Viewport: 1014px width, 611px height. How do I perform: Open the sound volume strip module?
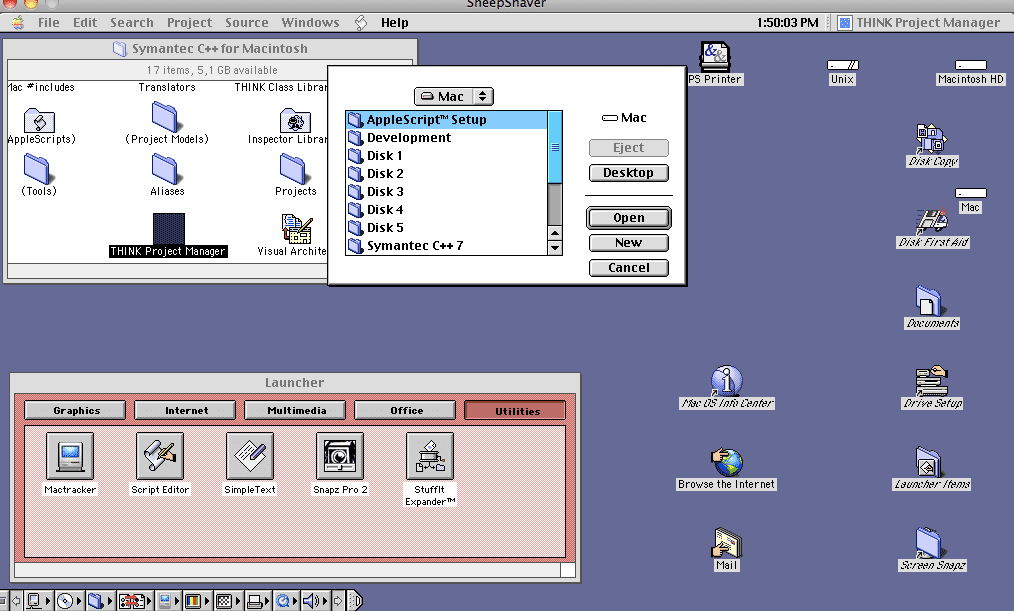314,601
